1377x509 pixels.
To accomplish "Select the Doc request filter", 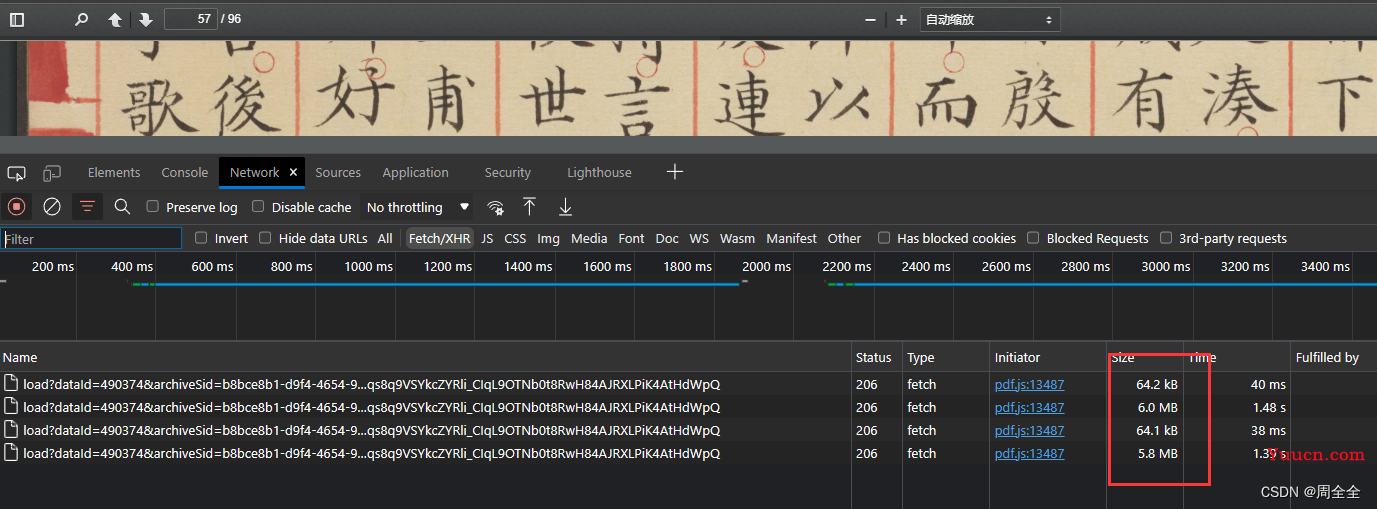I will point(667,238).
